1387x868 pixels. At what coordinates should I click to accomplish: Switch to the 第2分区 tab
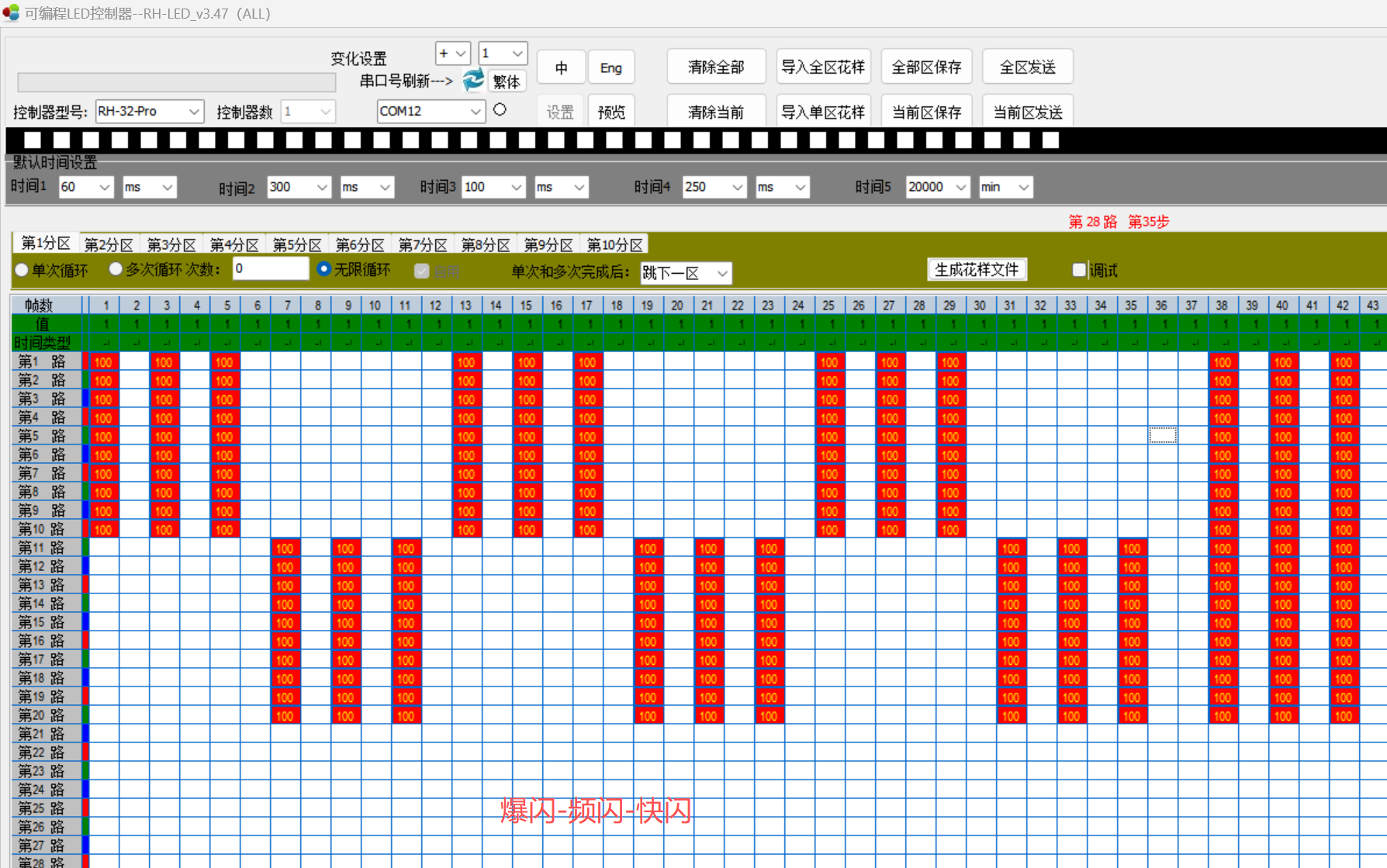tap(109, 245)
